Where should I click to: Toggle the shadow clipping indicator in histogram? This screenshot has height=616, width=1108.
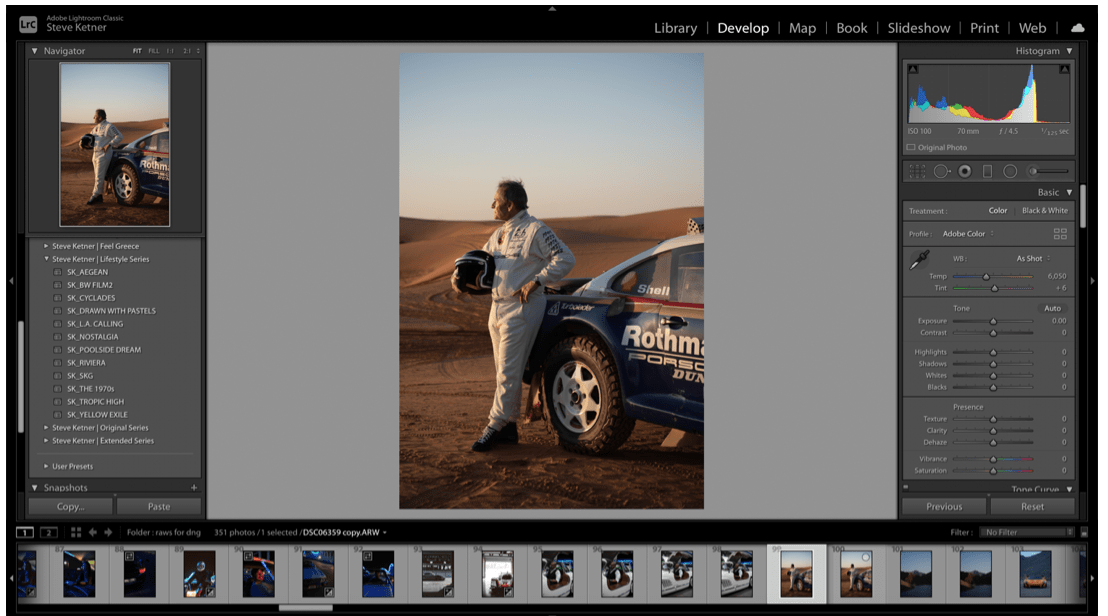912,69
